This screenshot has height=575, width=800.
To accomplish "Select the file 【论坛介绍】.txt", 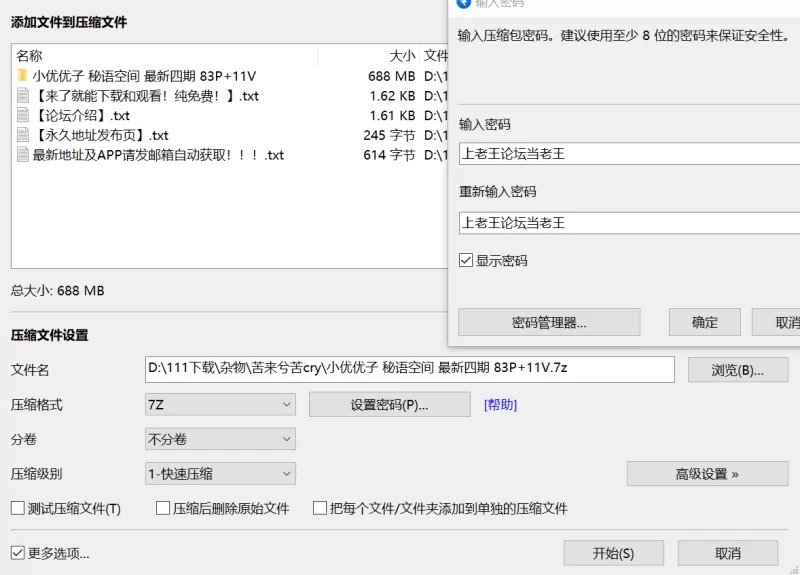I will point(230,115).
